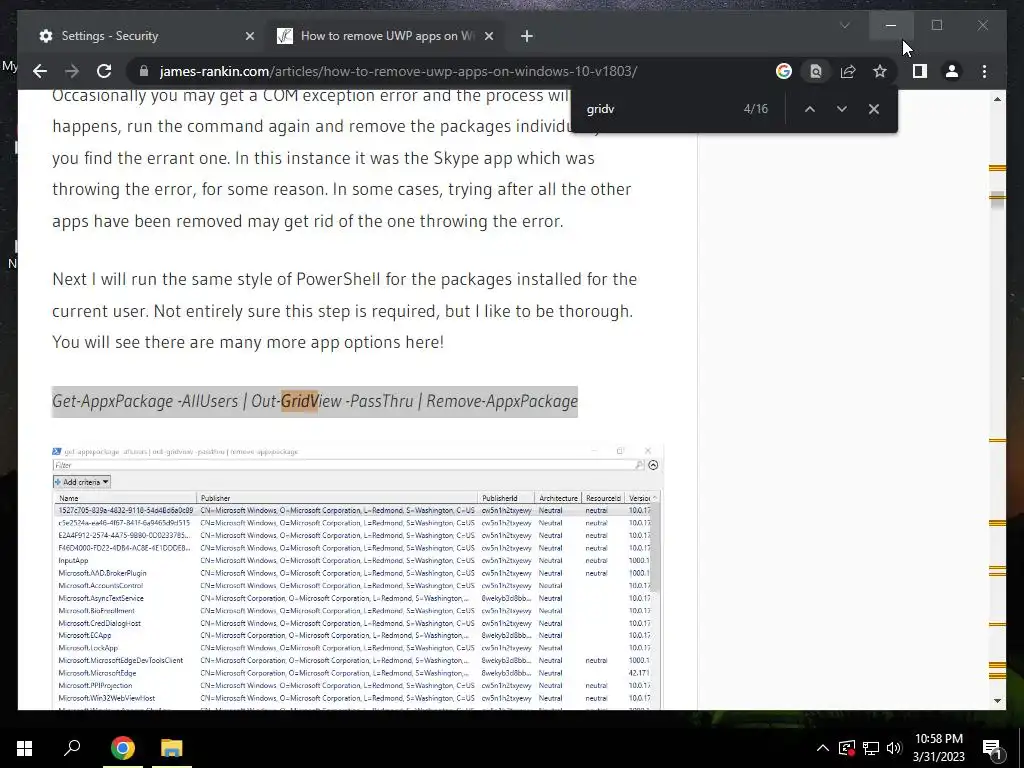Open the side panel
The height and width of the screenshot is (768, 1024).
click(x=920, y=71)
